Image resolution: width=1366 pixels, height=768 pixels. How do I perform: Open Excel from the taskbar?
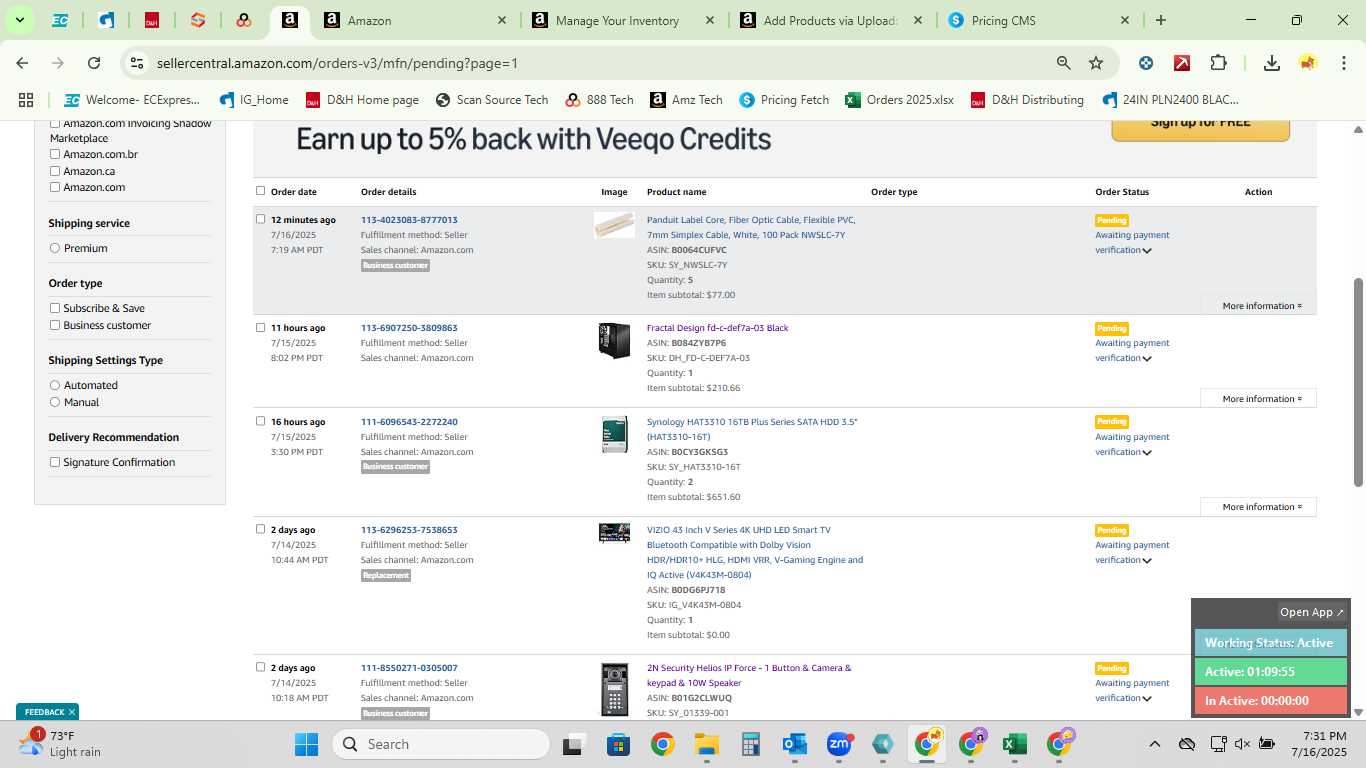[x=1014, y=744]
